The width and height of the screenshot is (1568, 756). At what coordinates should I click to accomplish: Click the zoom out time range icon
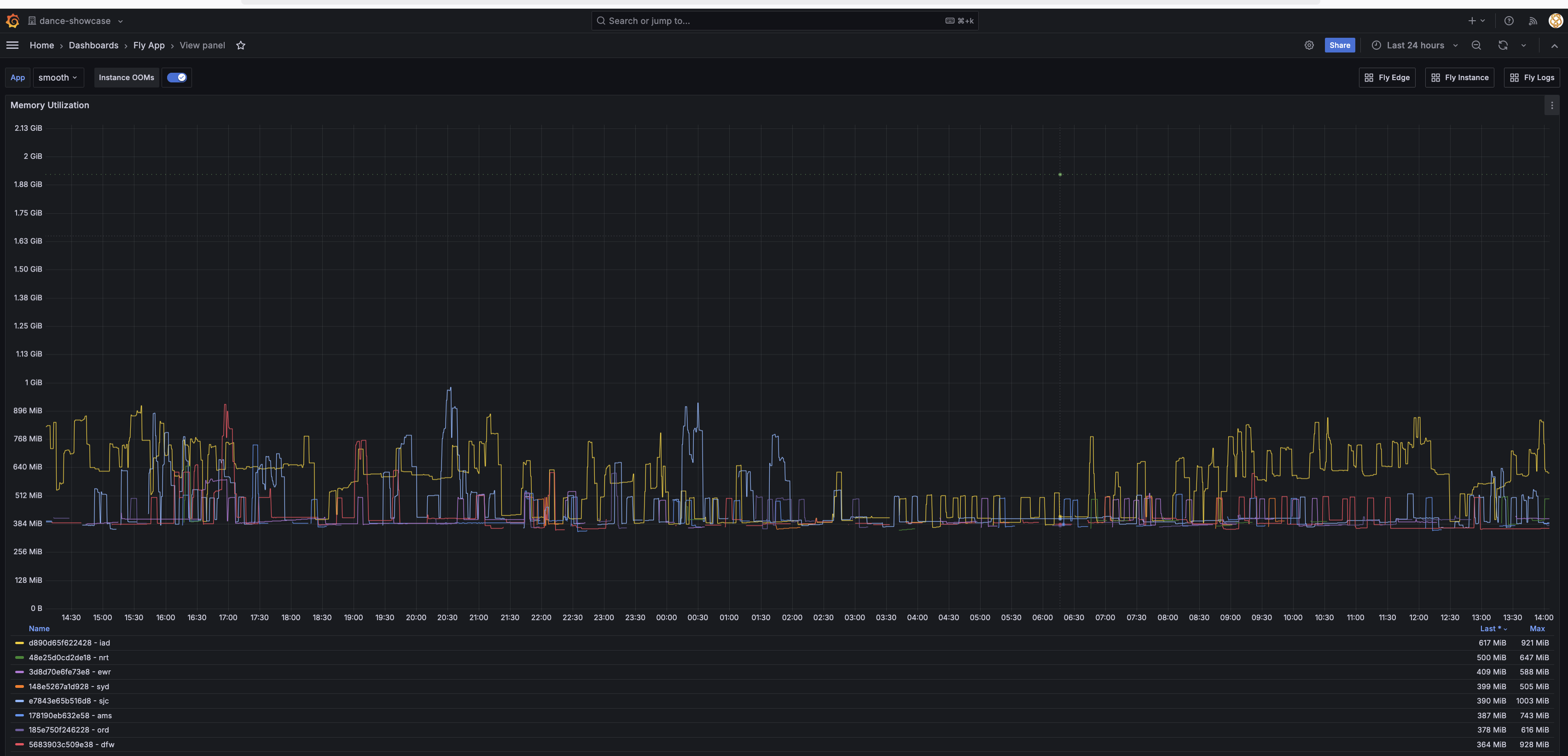pyautogui.click(x=1477, y=45)
